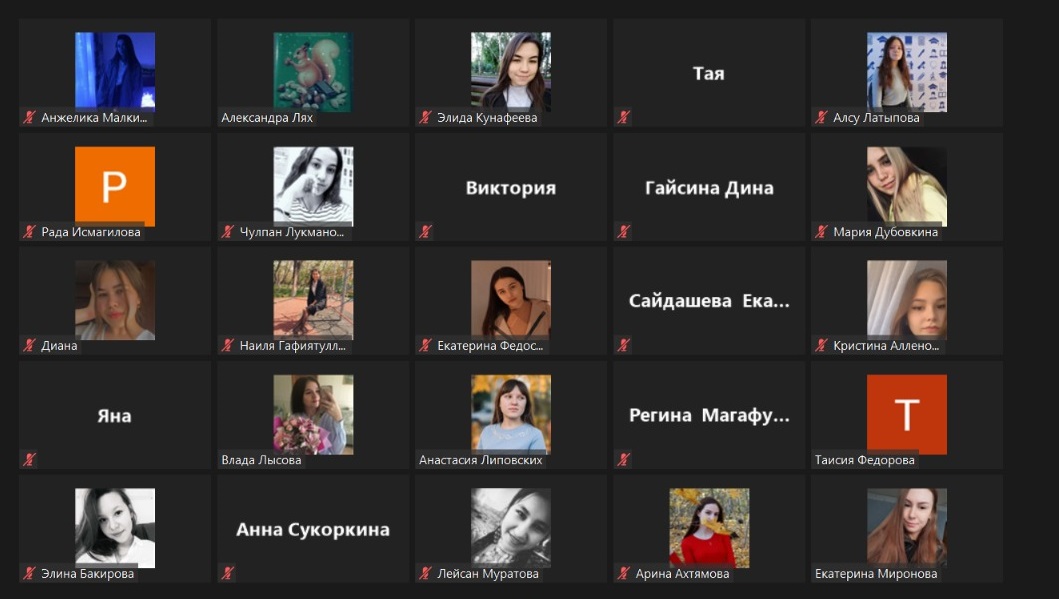Click Элида Кунафеева name label
1059x599 pixels.
[487, 118]
